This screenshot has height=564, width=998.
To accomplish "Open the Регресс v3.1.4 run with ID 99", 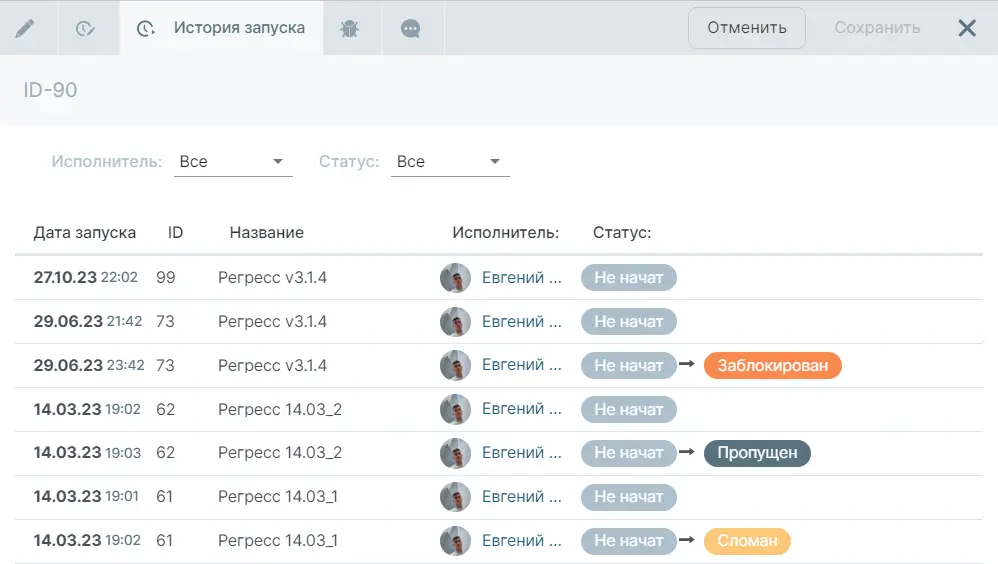I will coord(272,278).
